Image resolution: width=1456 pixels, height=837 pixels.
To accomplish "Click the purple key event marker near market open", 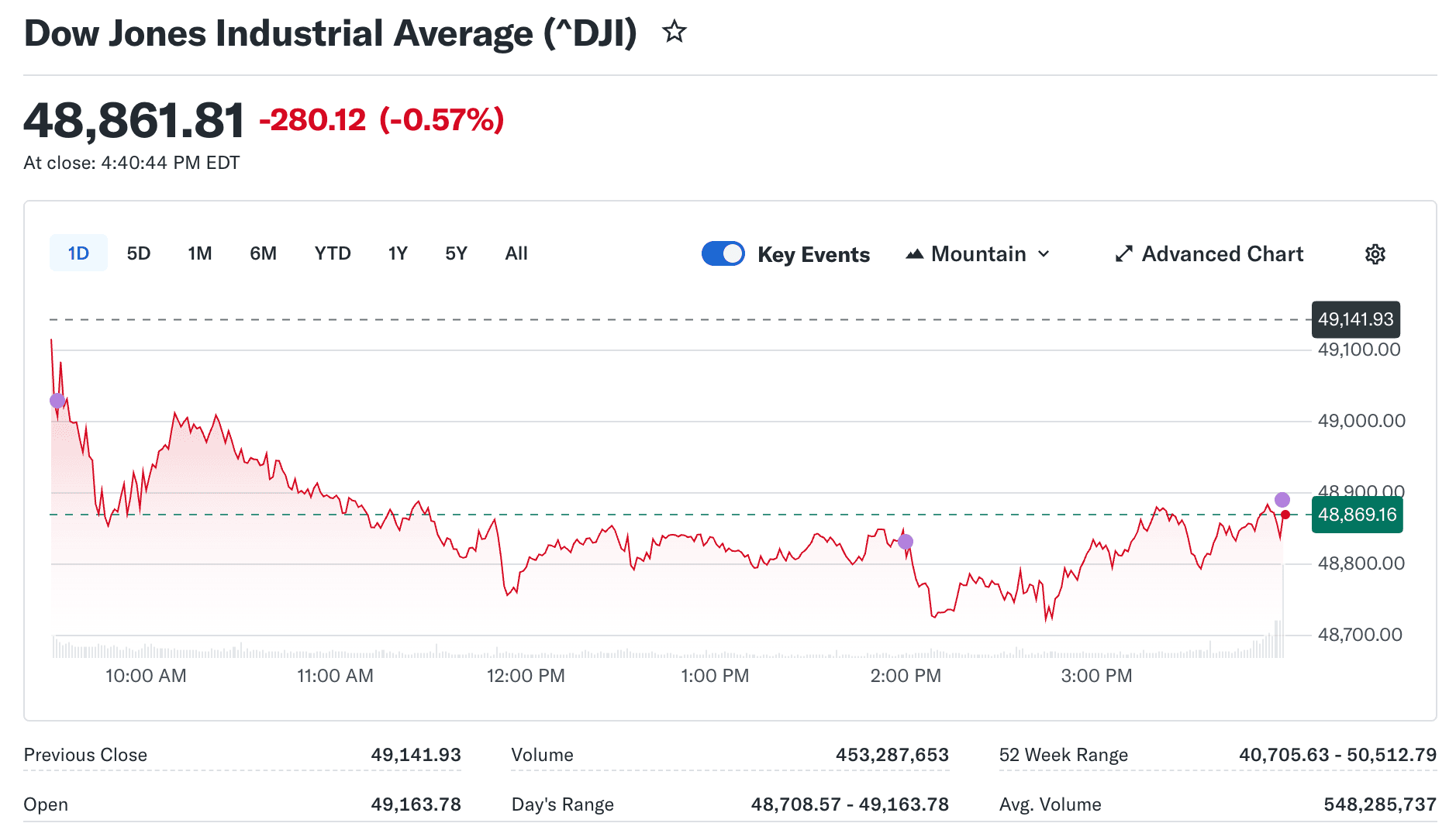I will 57,401.
